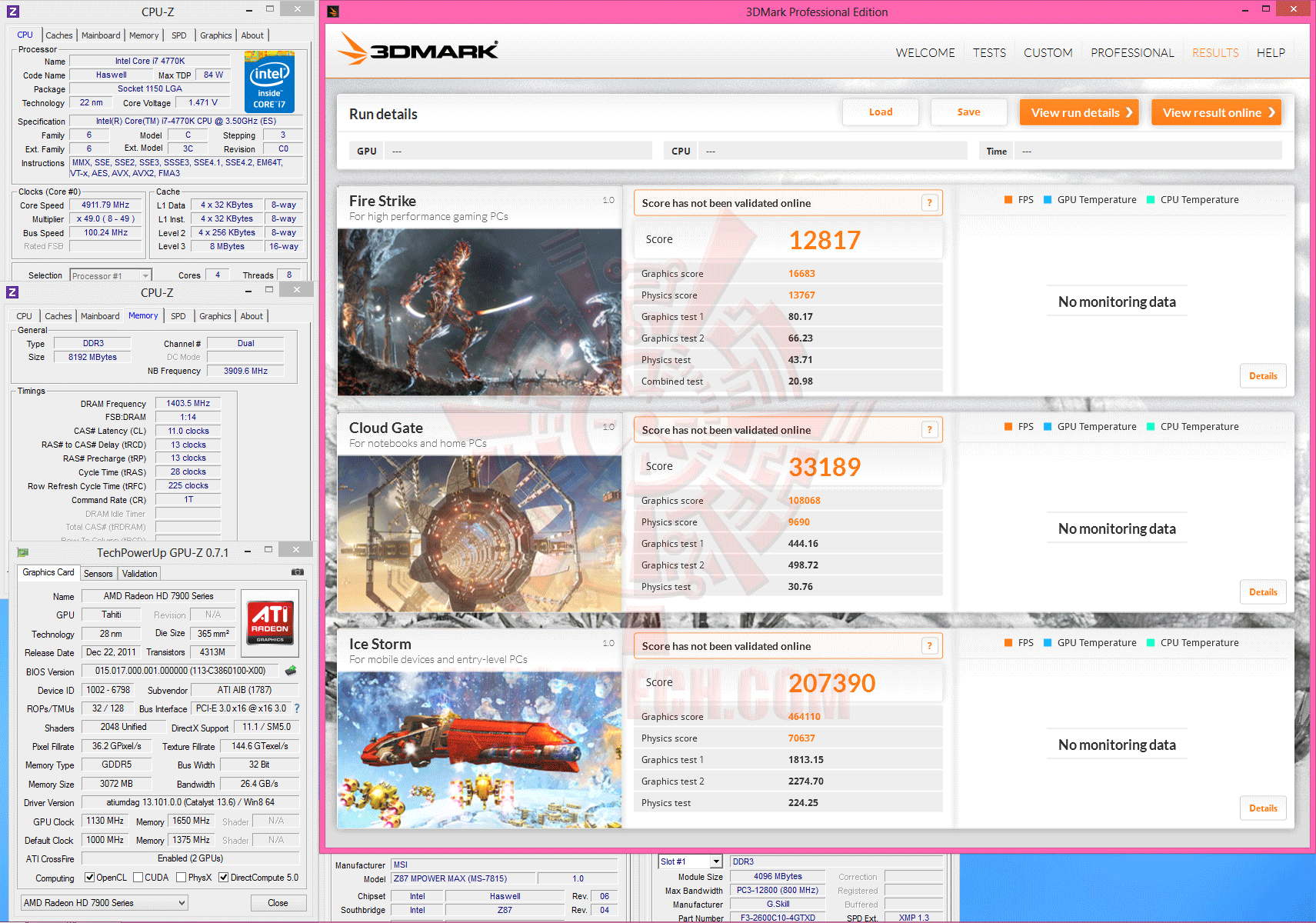Minimize the GPU-Z window
1316x923 pixels.
click(x=248, y=551)
